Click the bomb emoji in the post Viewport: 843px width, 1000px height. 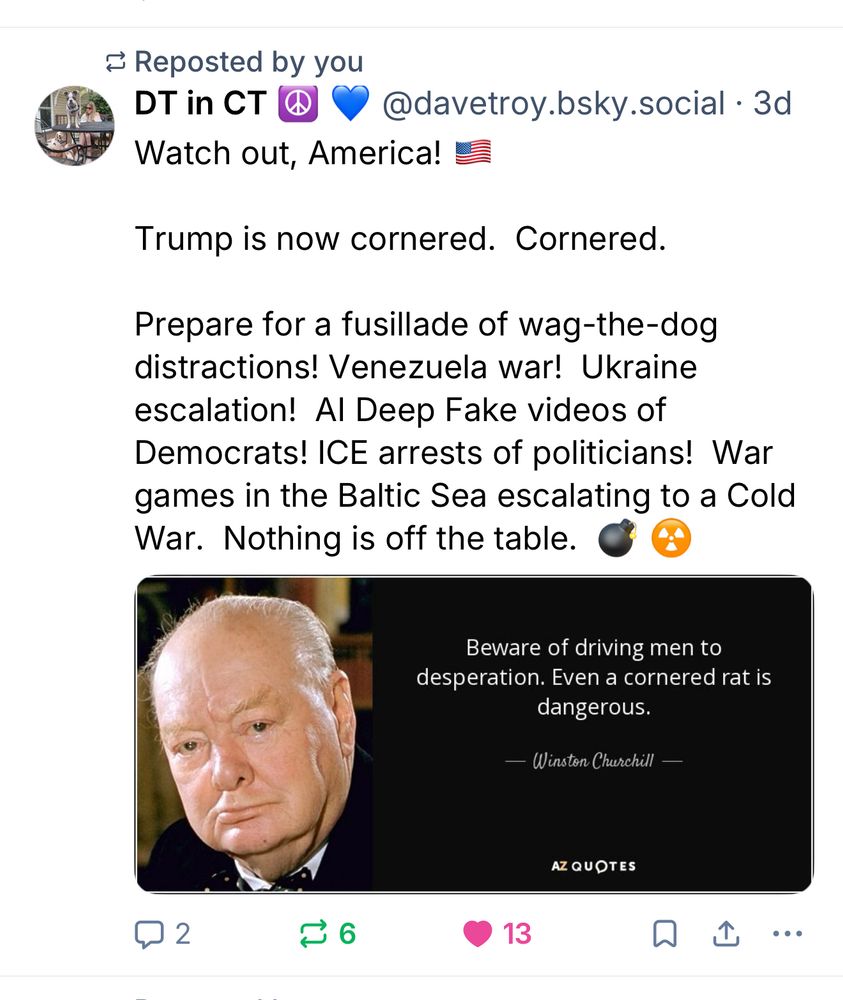tap(617, 540)
